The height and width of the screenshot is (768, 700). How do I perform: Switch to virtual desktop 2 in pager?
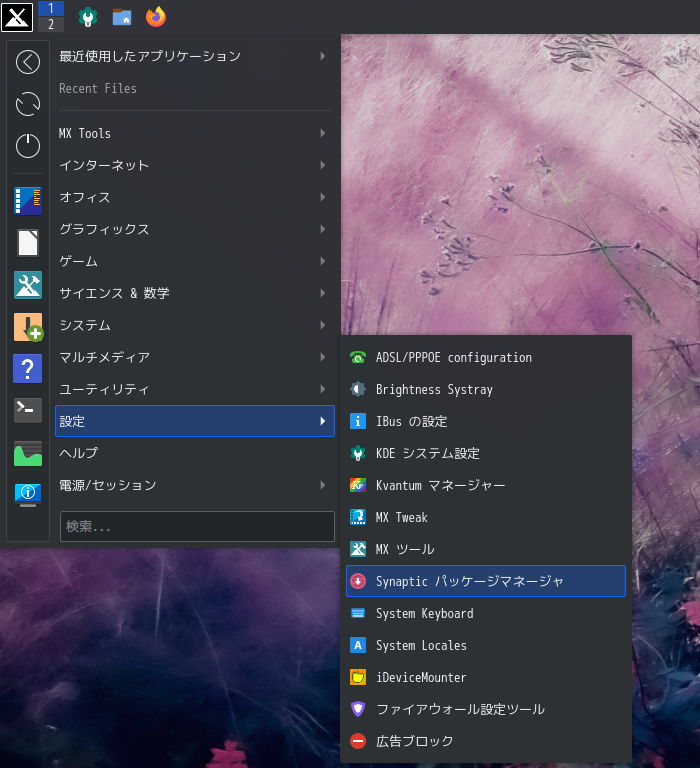coord(51,24)
